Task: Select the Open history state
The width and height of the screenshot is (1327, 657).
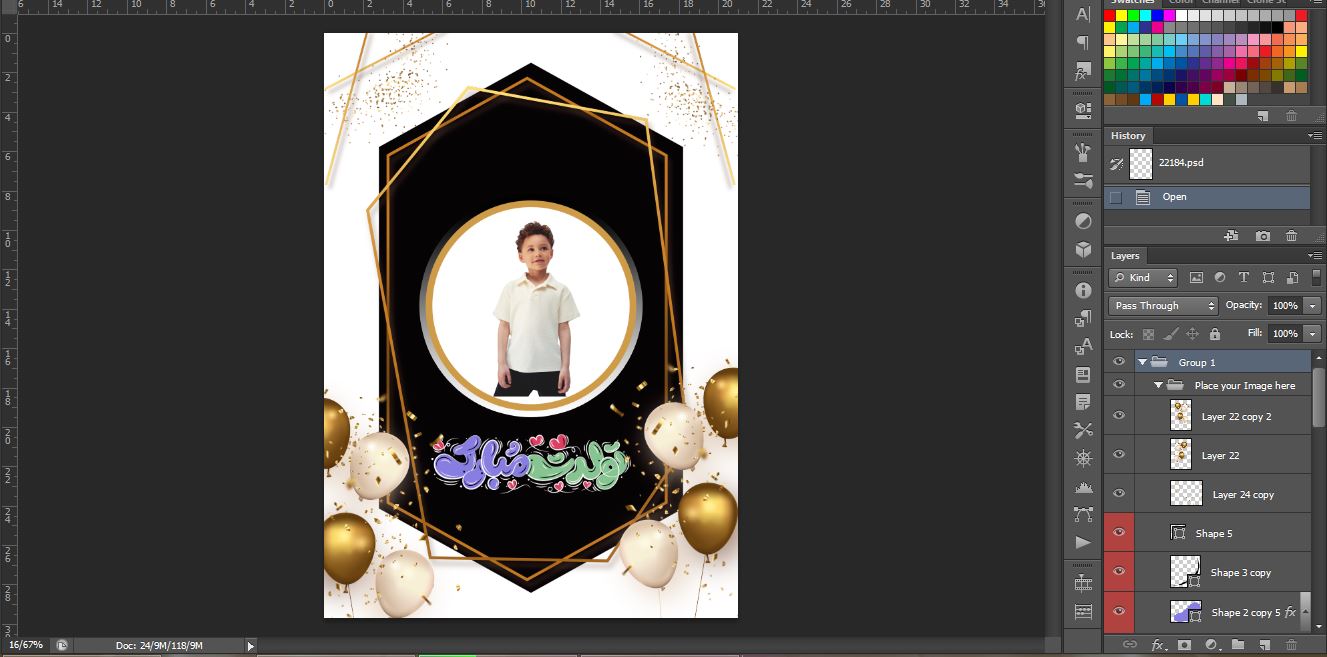Action: (x=1207, y=197)
